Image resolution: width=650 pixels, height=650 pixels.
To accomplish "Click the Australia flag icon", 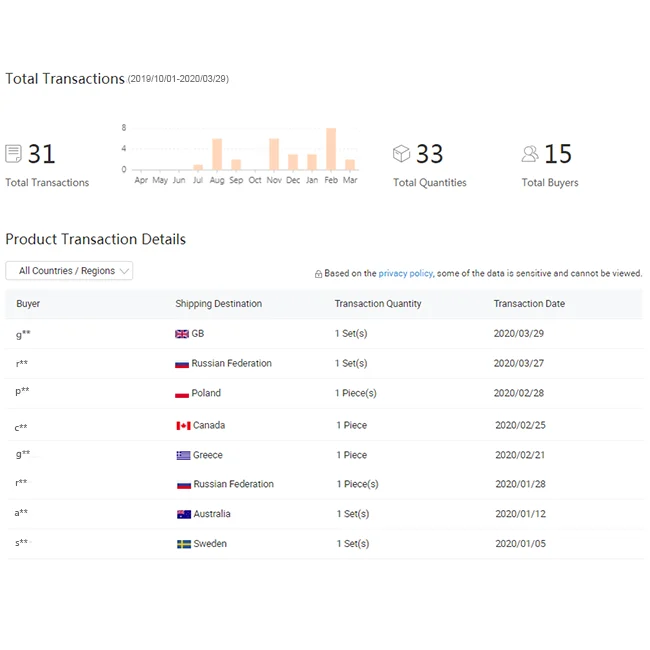I will [x=184, y=514].
